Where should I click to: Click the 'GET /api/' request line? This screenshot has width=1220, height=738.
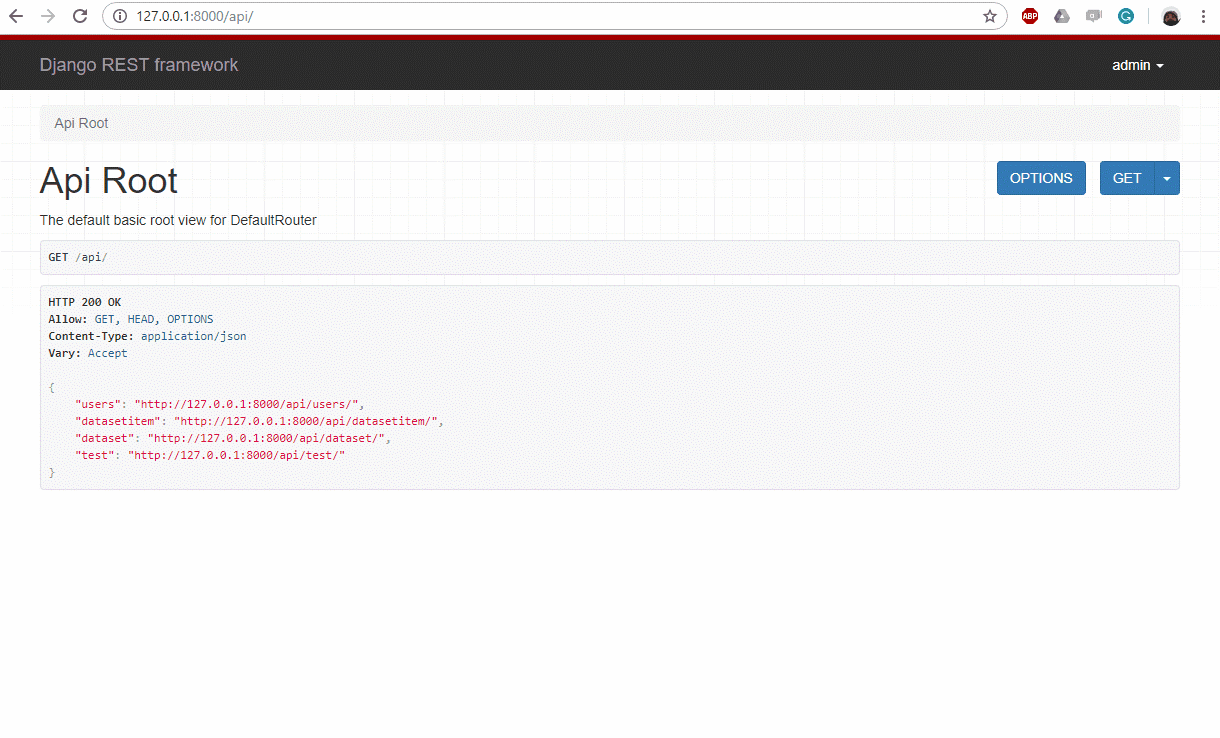78,257
